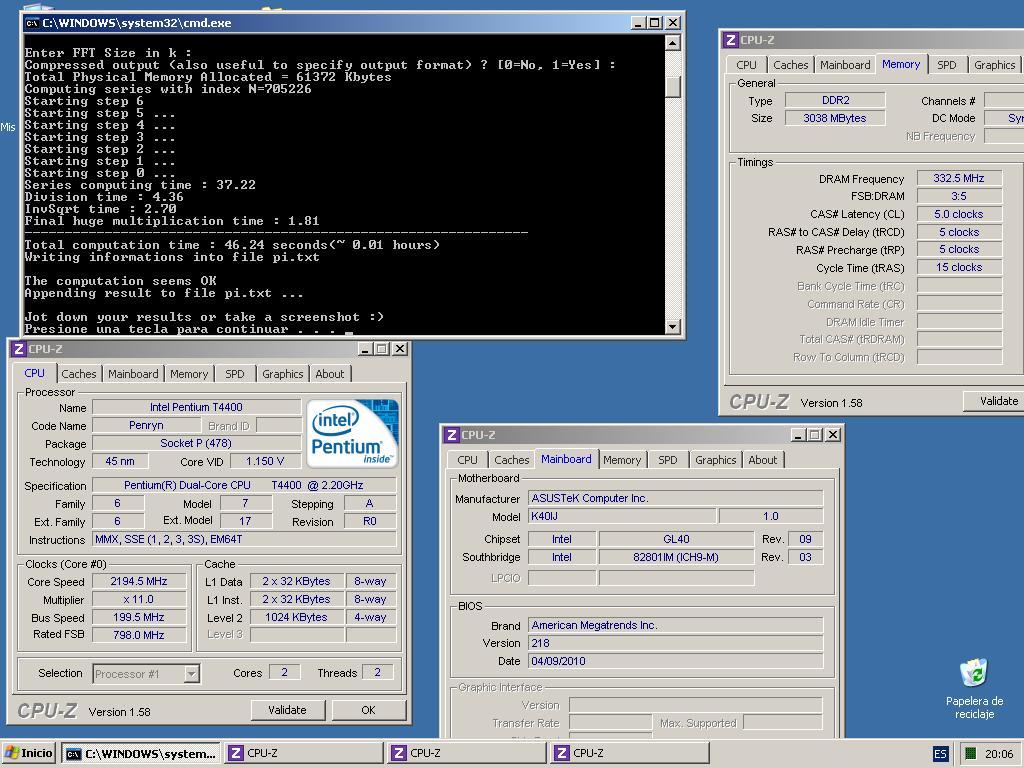Click the cmd window scrollbar up arrow
Screen dimensions: 1024x768
pyautogui.click(x=673, y=43)
